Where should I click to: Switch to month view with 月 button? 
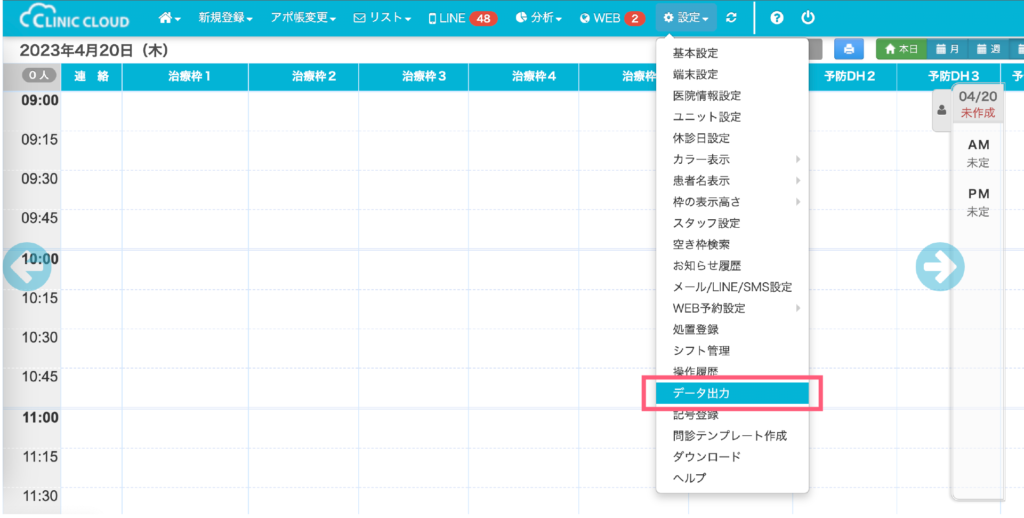[x=948, y=49]
